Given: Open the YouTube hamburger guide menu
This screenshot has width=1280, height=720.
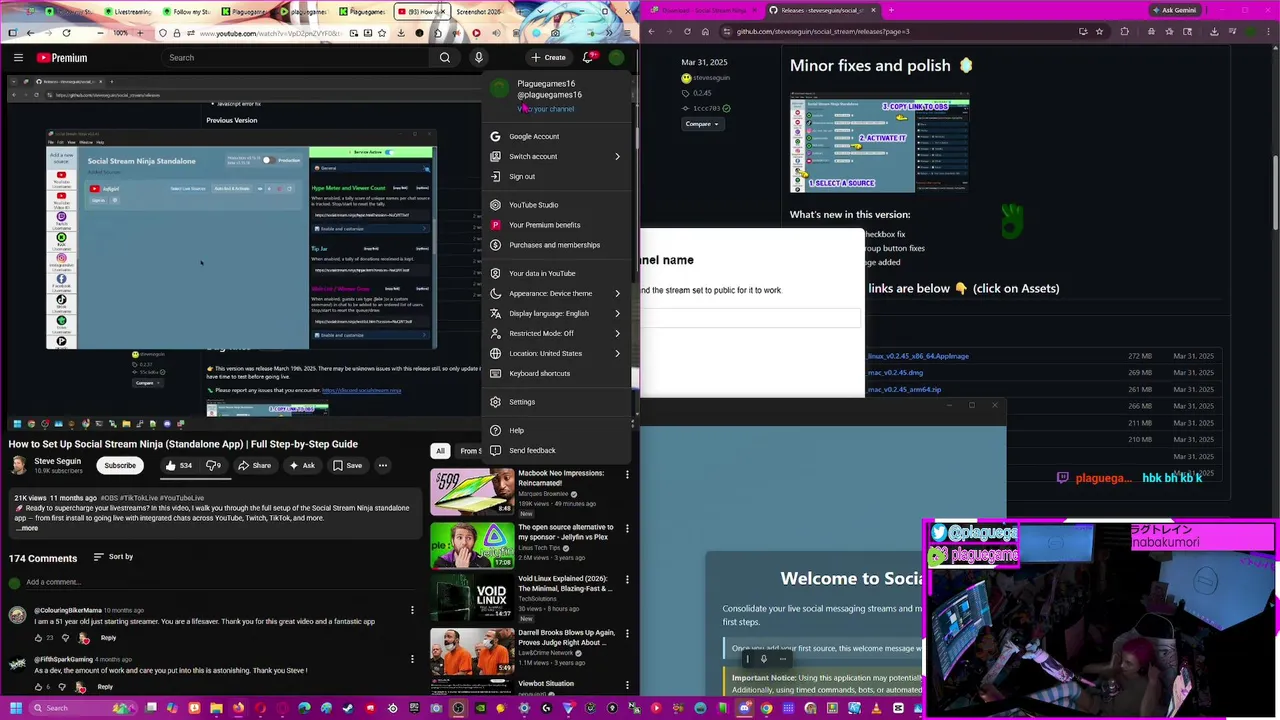Looking at the screenshot, I should pos(18,58).
